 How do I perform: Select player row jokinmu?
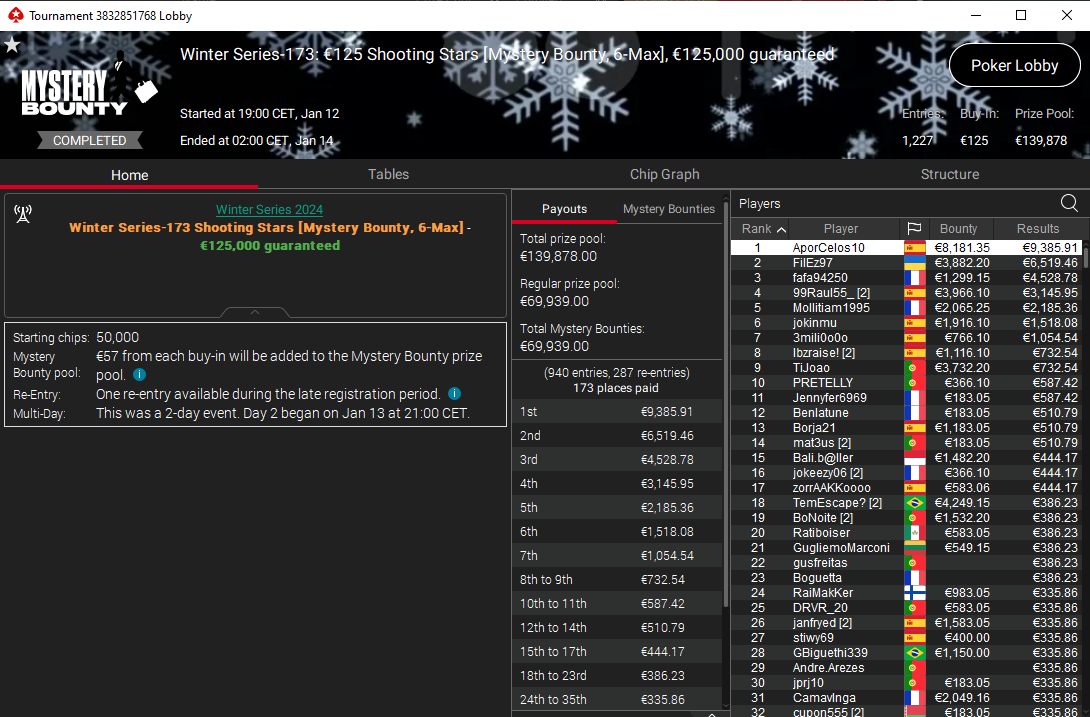(906, 323)
